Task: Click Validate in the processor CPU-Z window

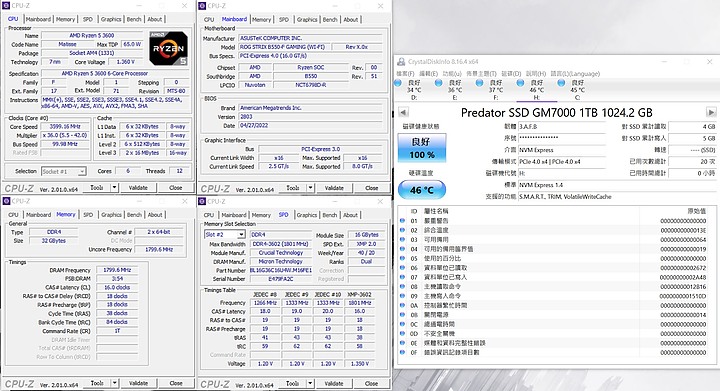Action: pos(138,187)
